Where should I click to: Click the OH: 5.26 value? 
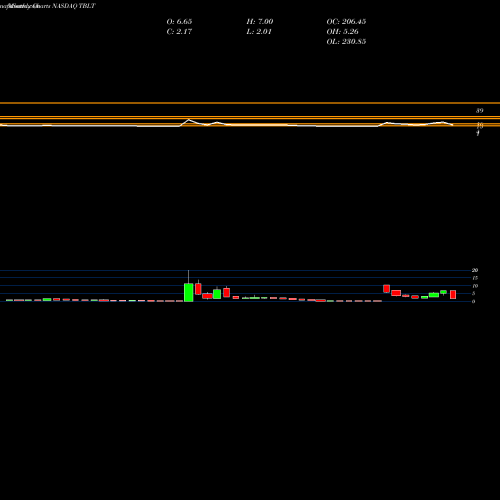coord(342,32)
